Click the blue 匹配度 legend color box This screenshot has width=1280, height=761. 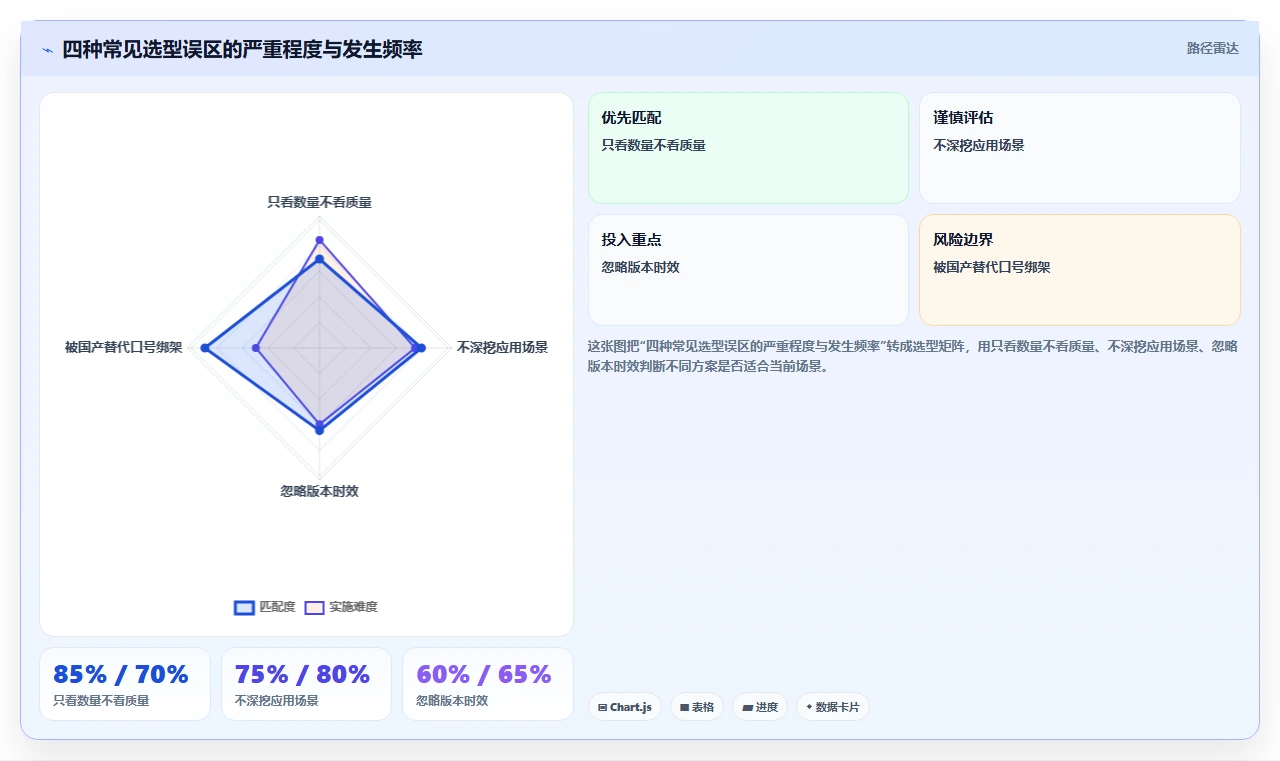244,607
